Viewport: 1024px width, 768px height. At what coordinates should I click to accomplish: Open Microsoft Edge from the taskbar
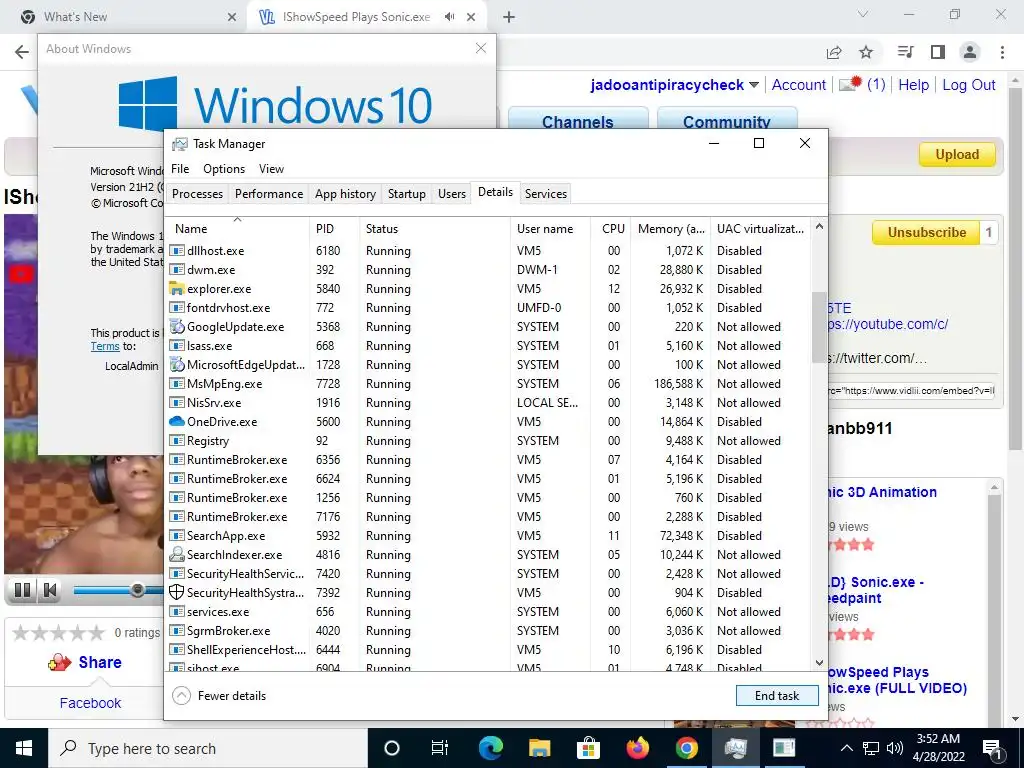click(490, 748)
